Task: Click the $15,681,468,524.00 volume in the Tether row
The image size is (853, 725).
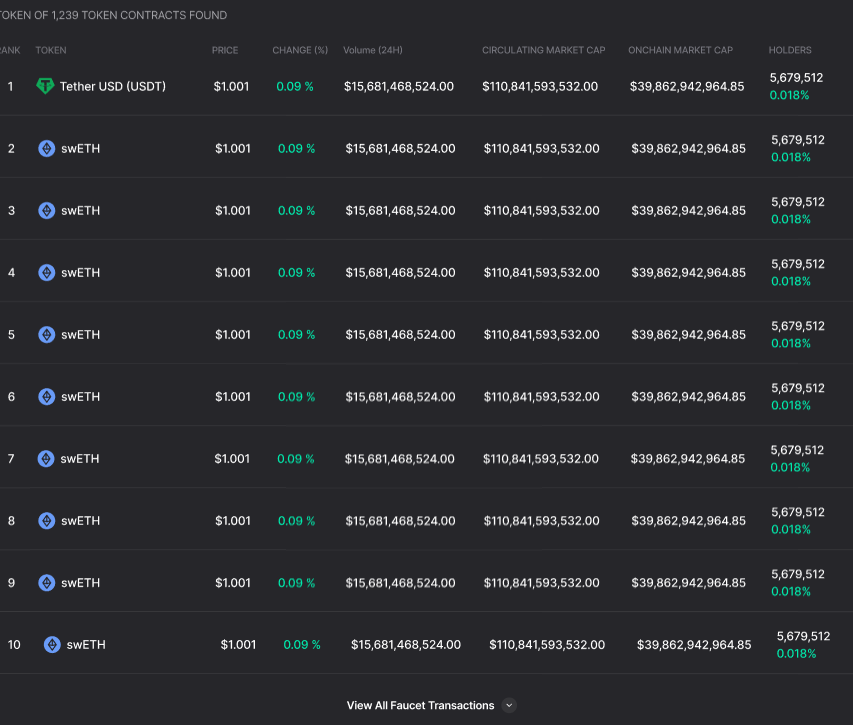Action: click(399, 86)
